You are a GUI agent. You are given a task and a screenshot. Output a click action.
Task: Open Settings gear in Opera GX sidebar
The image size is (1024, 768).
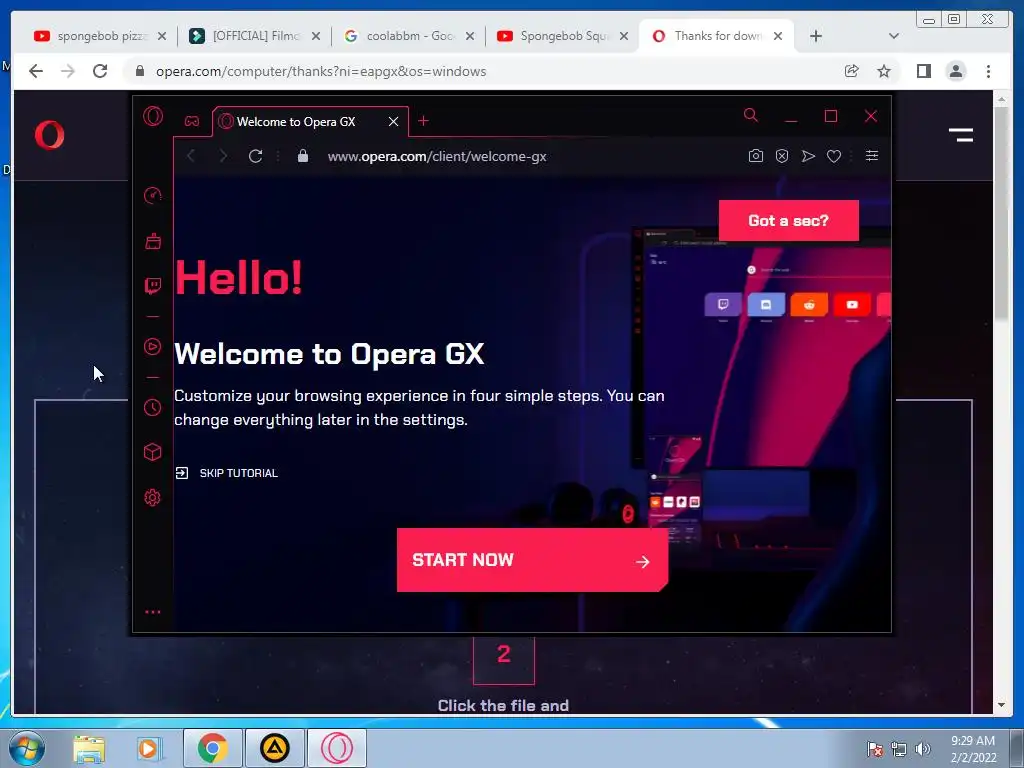point(152,498)
